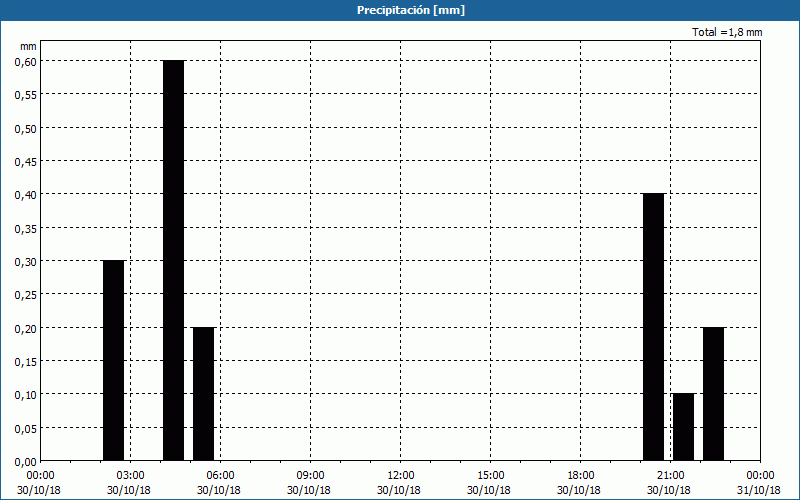The height and width of the screenshot is (500, 800).
Task: Click the 21:00 time label
Action: coord(670,476)
